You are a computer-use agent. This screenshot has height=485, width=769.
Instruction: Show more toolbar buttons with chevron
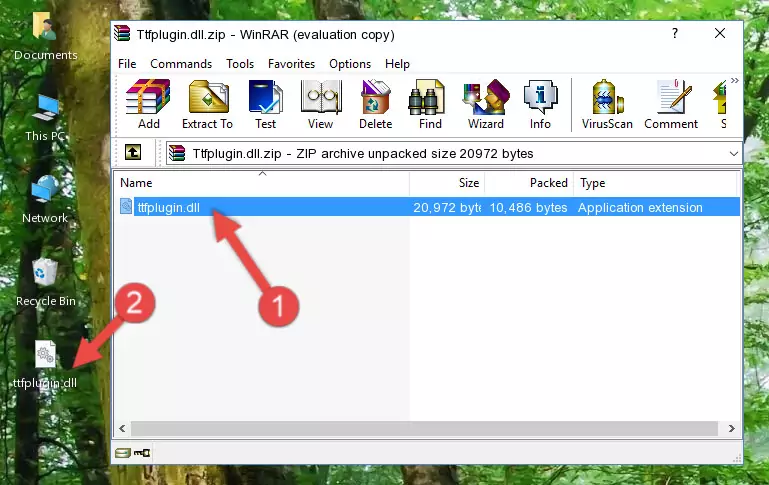[x=734, y=80]
